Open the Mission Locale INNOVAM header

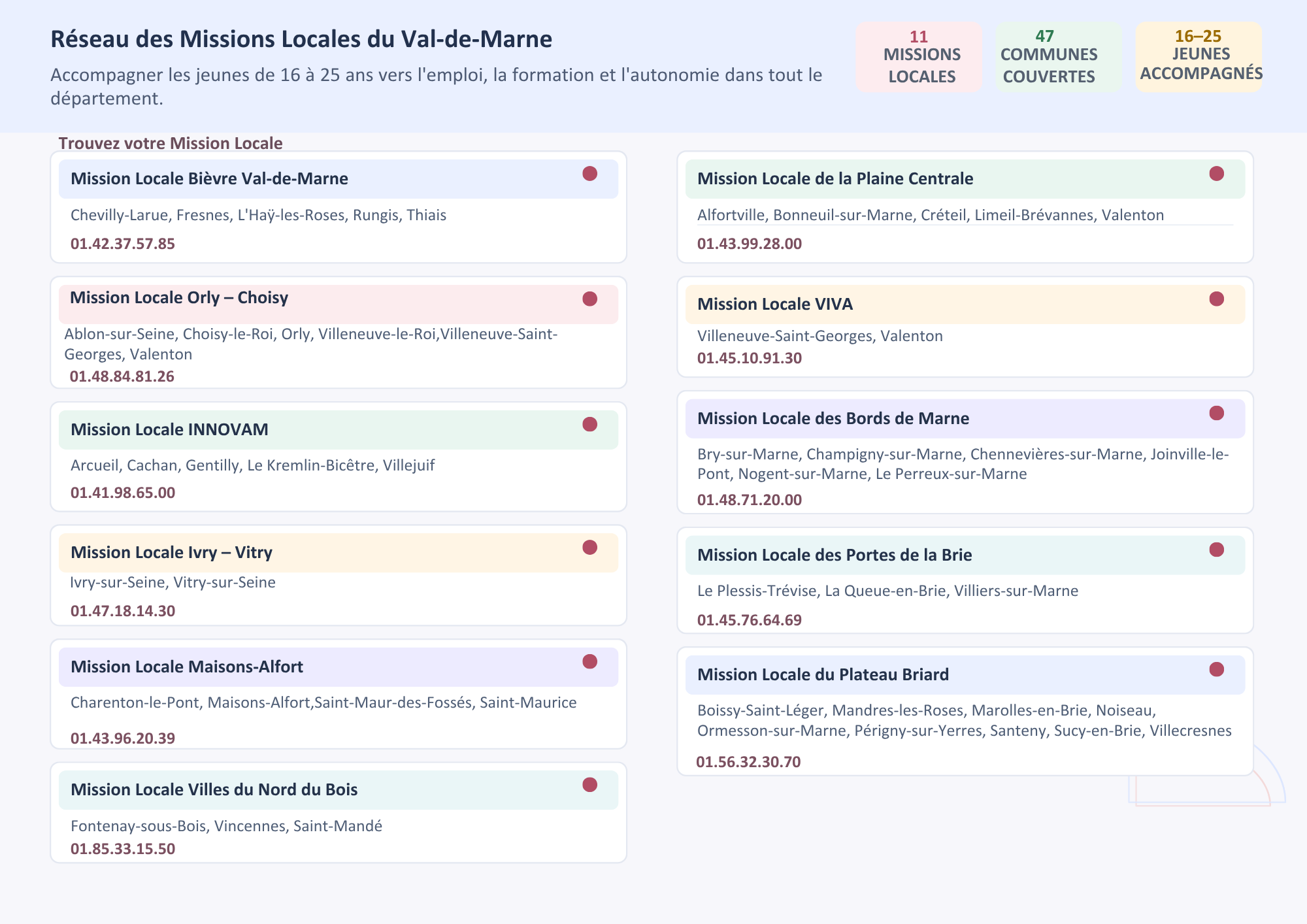pyautogui.click(x=338, y=429)
